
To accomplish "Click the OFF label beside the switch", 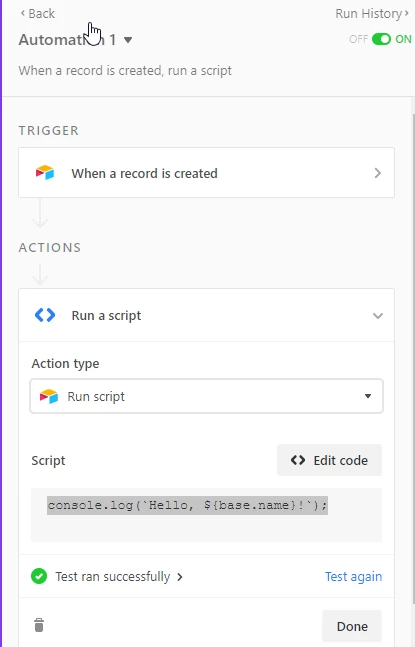I will [358, 39].
